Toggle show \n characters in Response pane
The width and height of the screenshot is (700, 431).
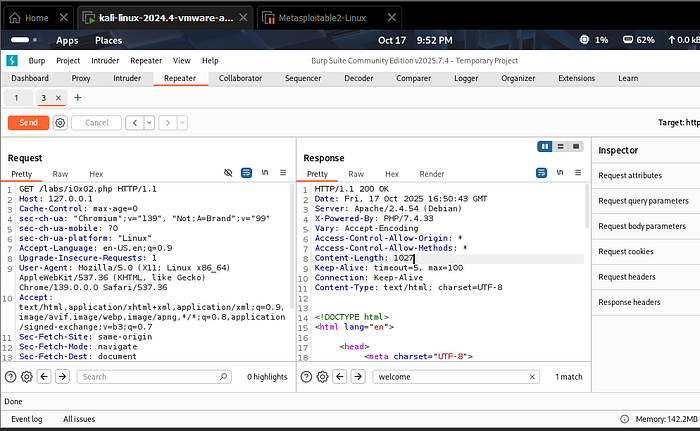pyautogui.click(x=560, y=172)
